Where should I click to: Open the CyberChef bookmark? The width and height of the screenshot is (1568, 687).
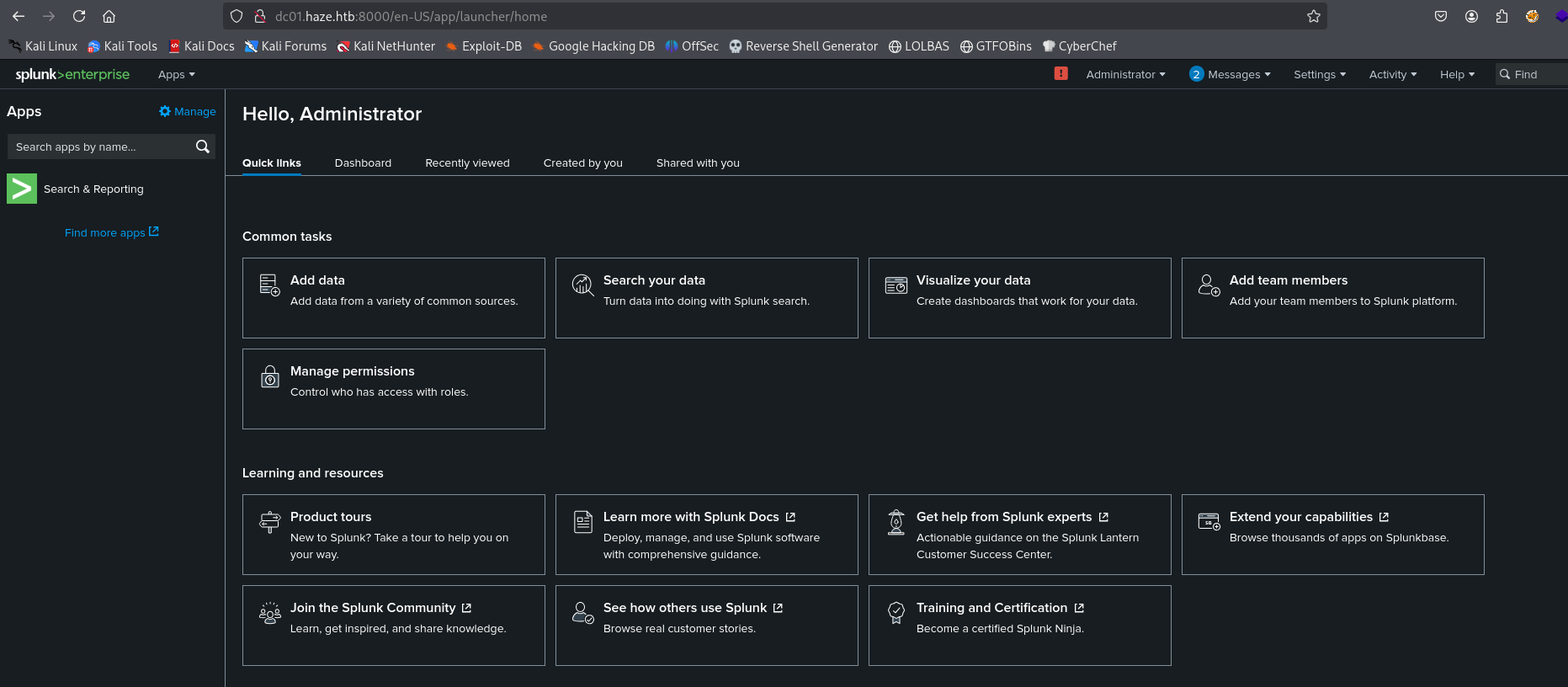point(1079,46)
